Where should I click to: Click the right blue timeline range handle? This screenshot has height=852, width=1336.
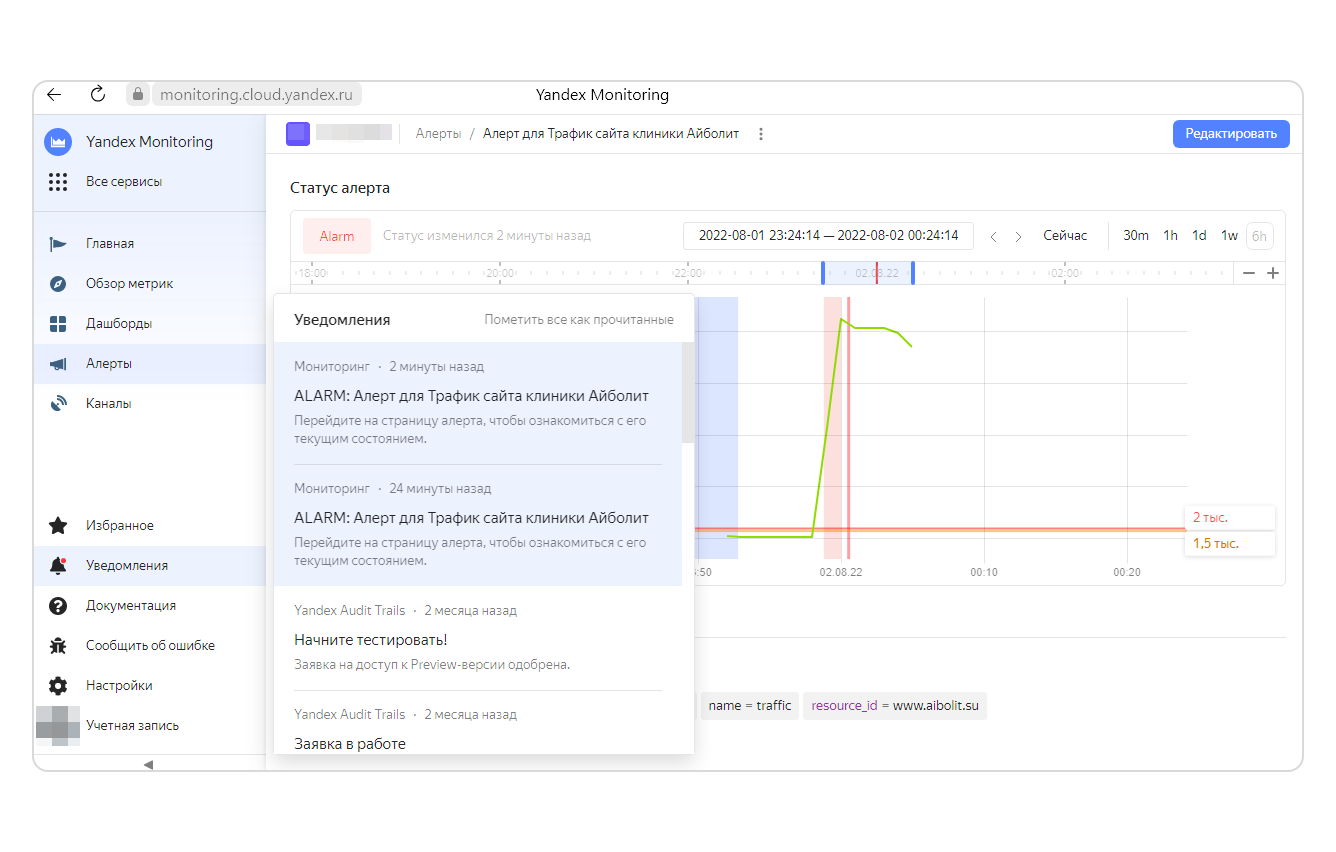click(913, 273)
